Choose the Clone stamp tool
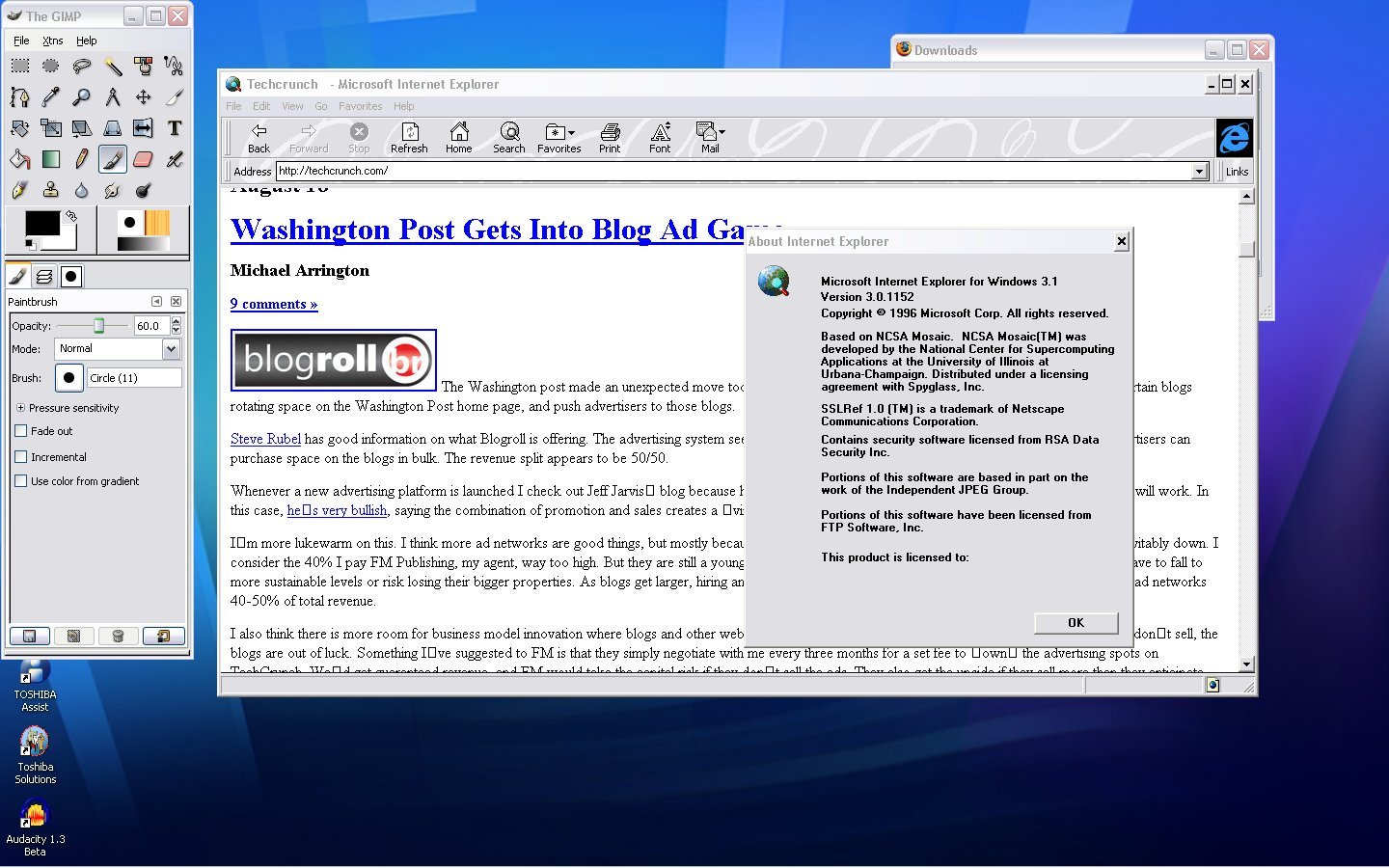 (x=51, y=190)
